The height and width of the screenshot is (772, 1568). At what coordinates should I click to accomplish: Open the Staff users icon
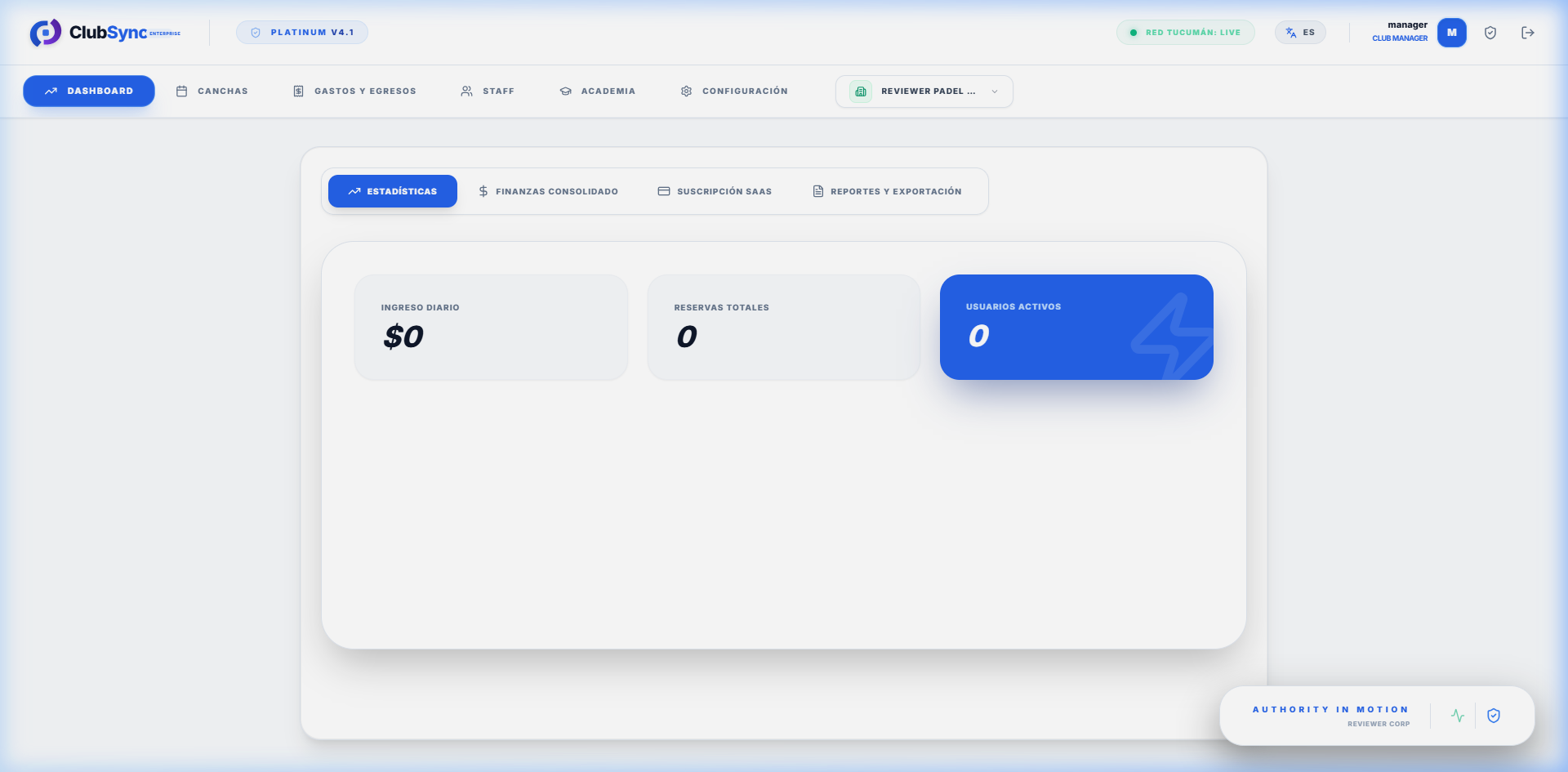click(466, 91)
